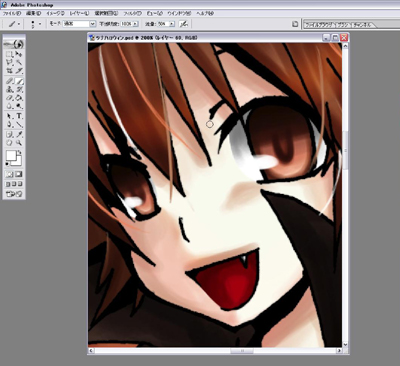Open the ヘルプ (Help) menu

(x=205, y=13)
